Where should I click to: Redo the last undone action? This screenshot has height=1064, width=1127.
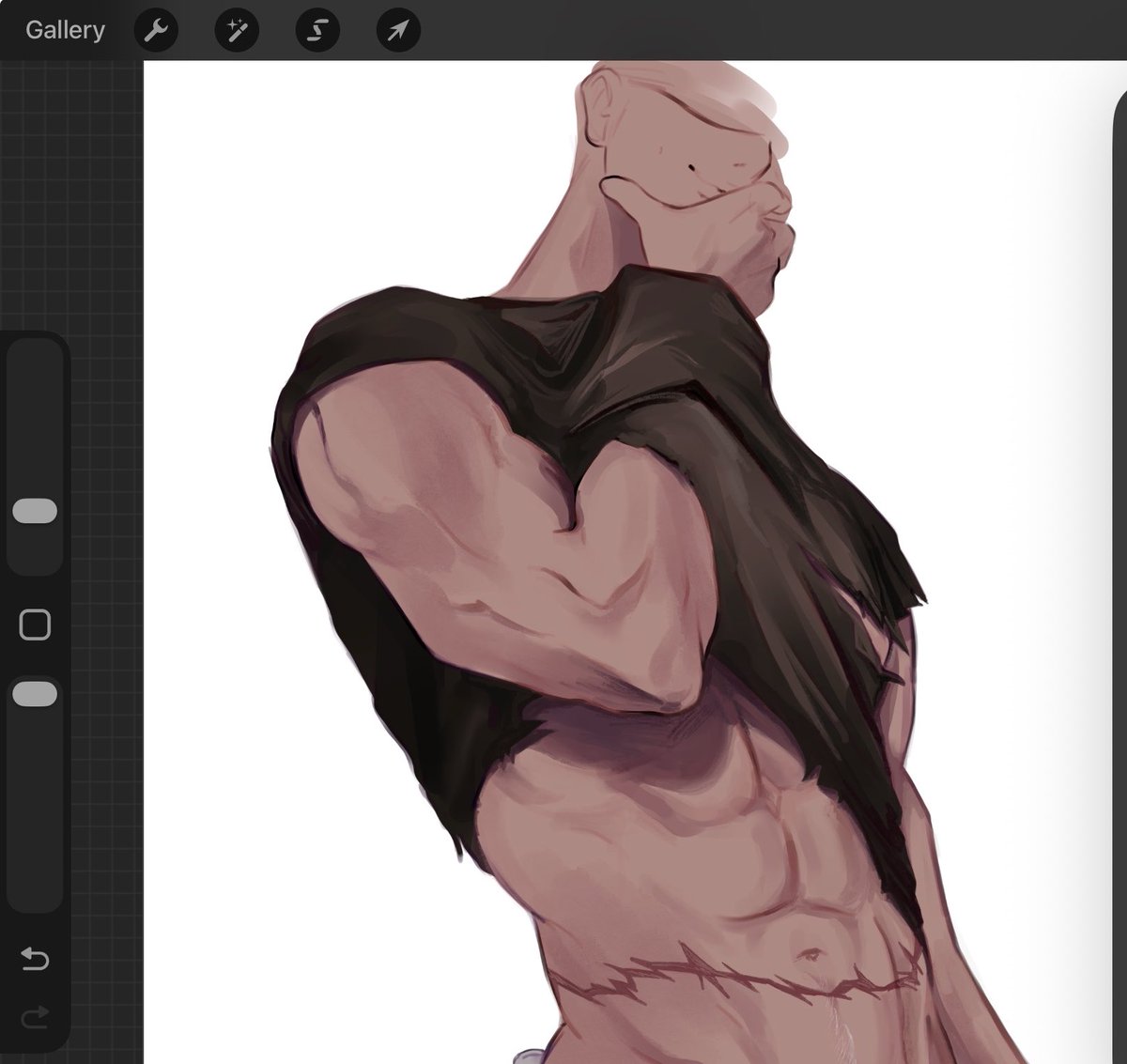click(35, 1016)
